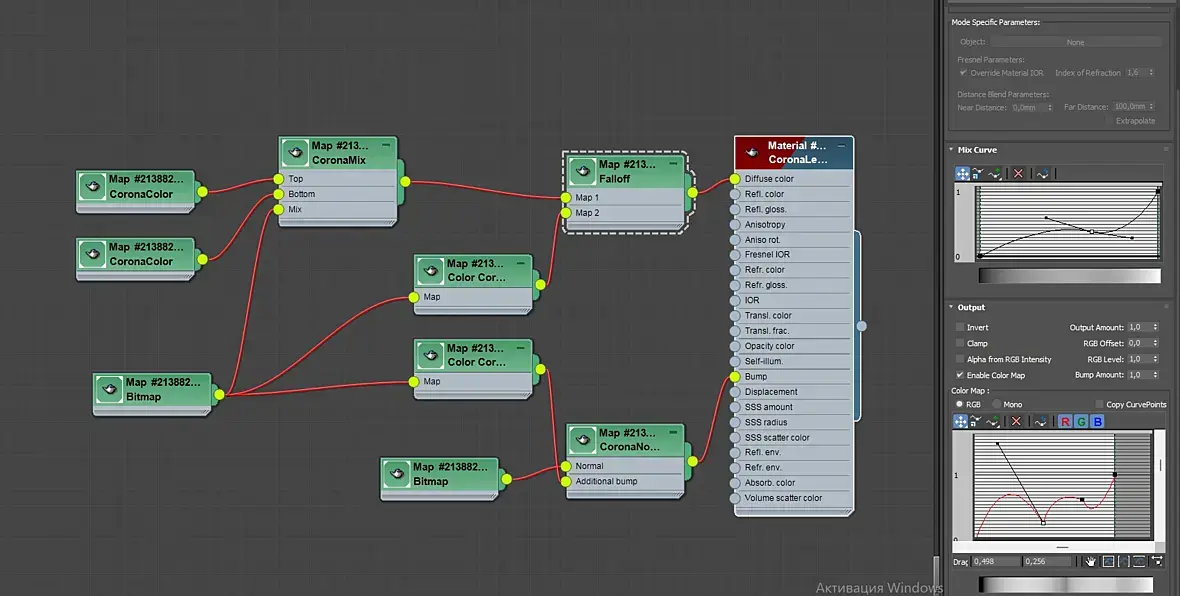Click the RGB Offset value field

click(x=1139, y=343)
